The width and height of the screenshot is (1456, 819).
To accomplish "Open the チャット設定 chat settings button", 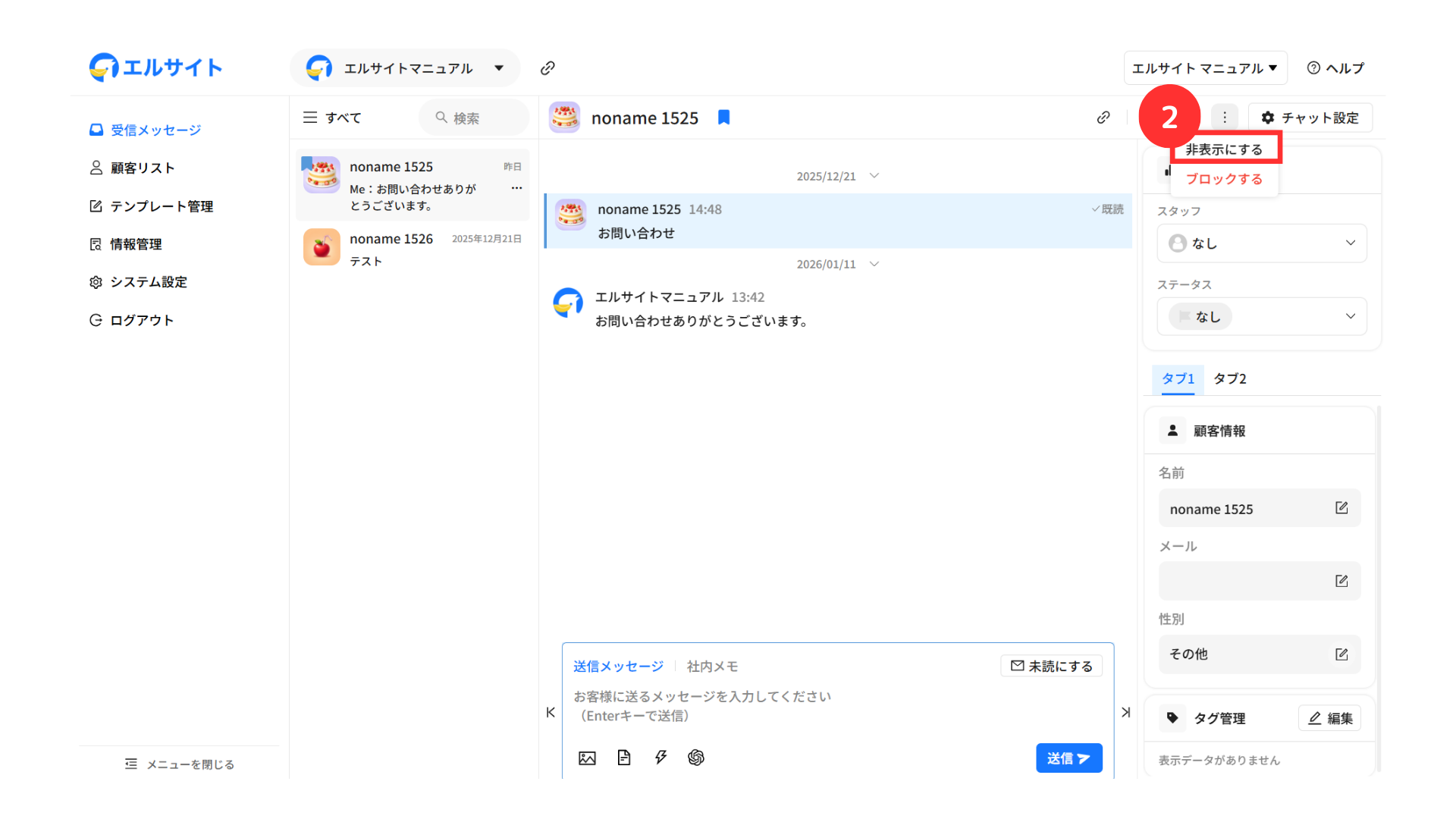I will click(x=1310, y=118).
